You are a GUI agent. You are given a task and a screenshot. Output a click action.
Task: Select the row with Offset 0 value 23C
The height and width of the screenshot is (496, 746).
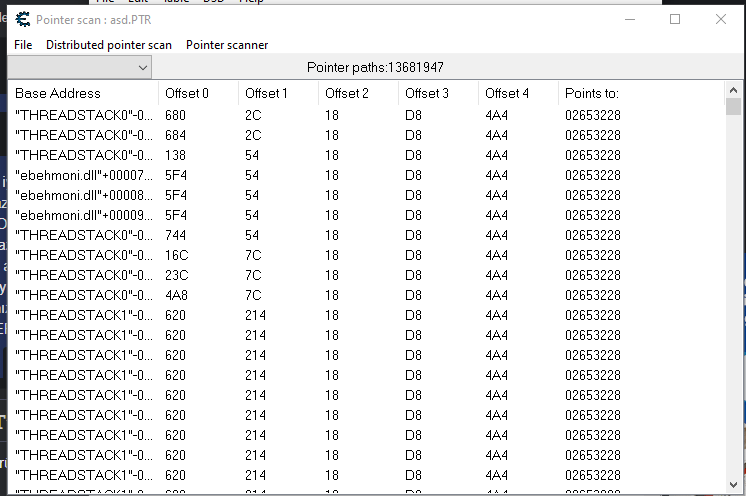coord(366,275)
